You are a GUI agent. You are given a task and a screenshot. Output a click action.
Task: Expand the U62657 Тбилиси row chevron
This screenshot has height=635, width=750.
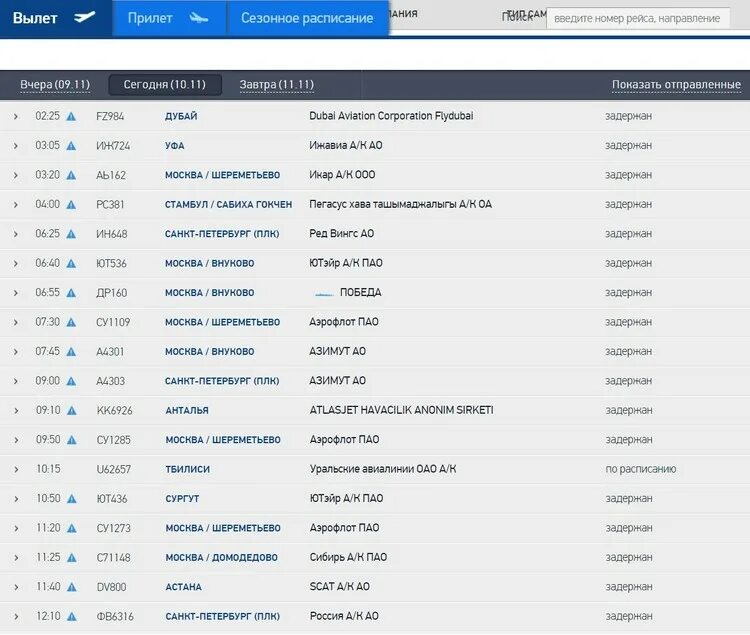click(16, 470)
